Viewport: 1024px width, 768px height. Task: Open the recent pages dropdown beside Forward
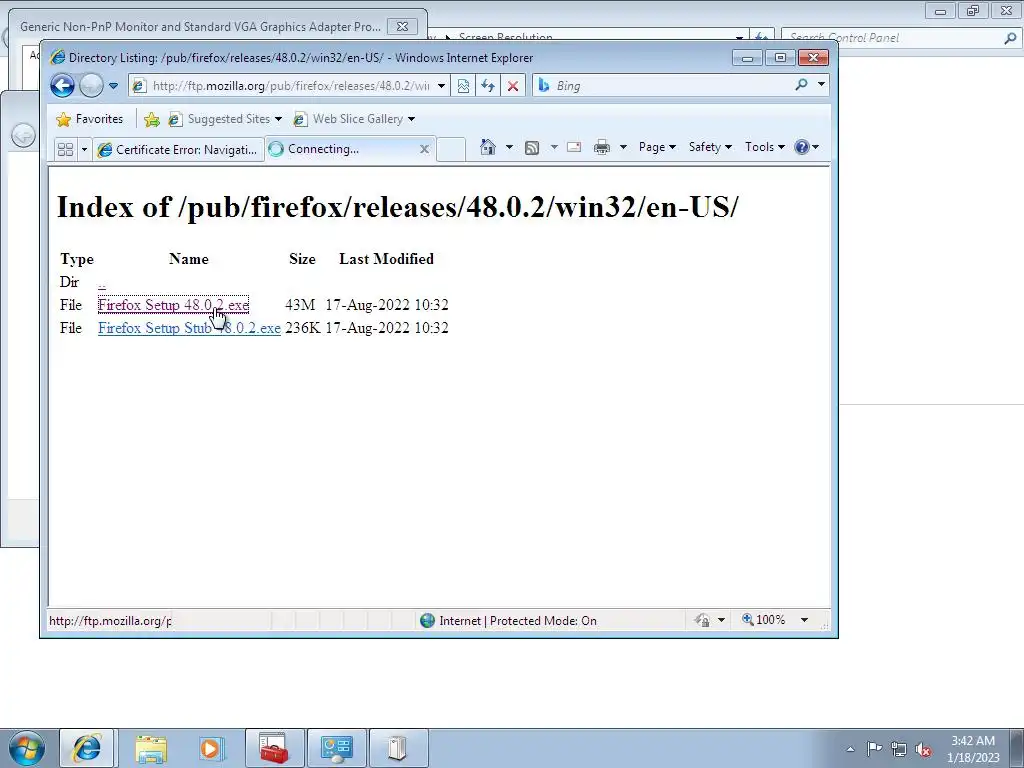113,86
